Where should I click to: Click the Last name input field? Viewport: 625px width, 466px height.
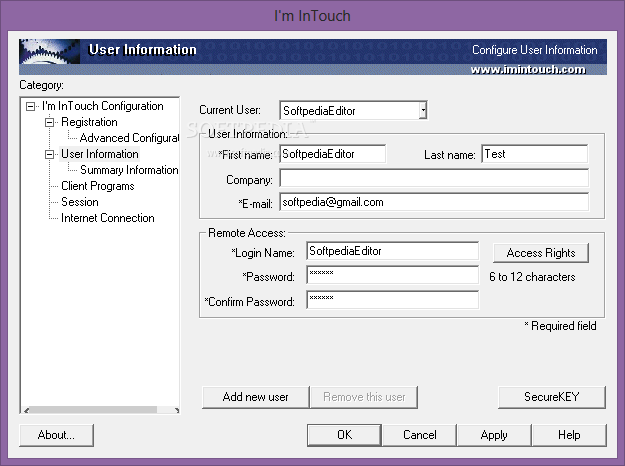coord(535,154)
